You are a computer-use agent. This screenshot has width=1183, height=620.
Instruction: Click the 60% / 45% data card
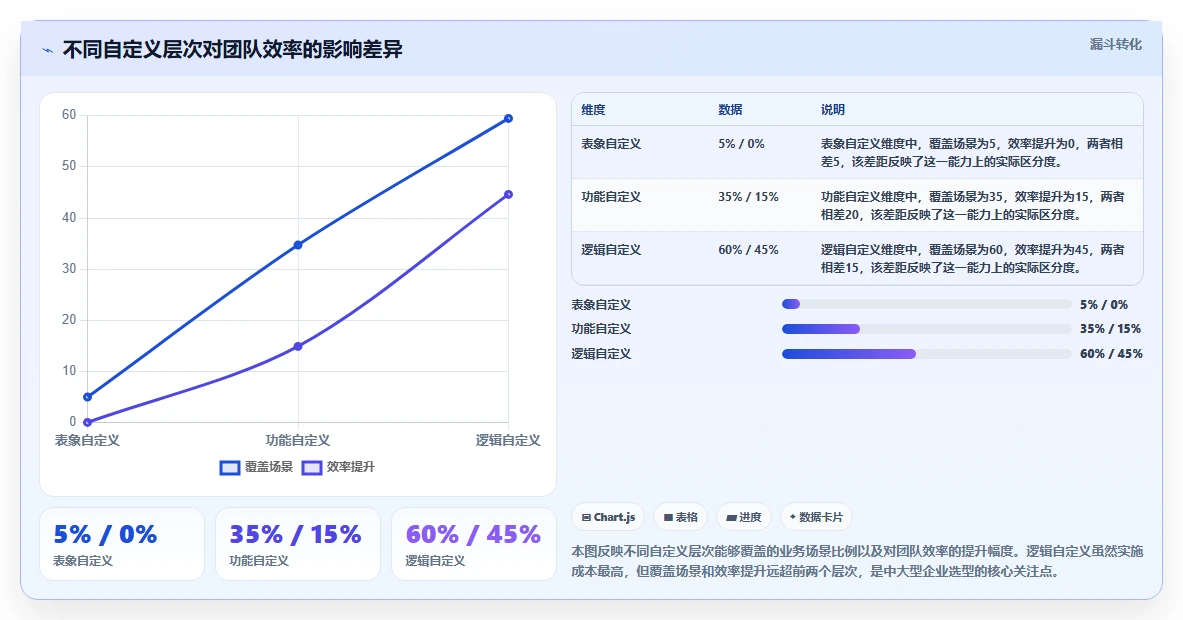pos(474,544)
